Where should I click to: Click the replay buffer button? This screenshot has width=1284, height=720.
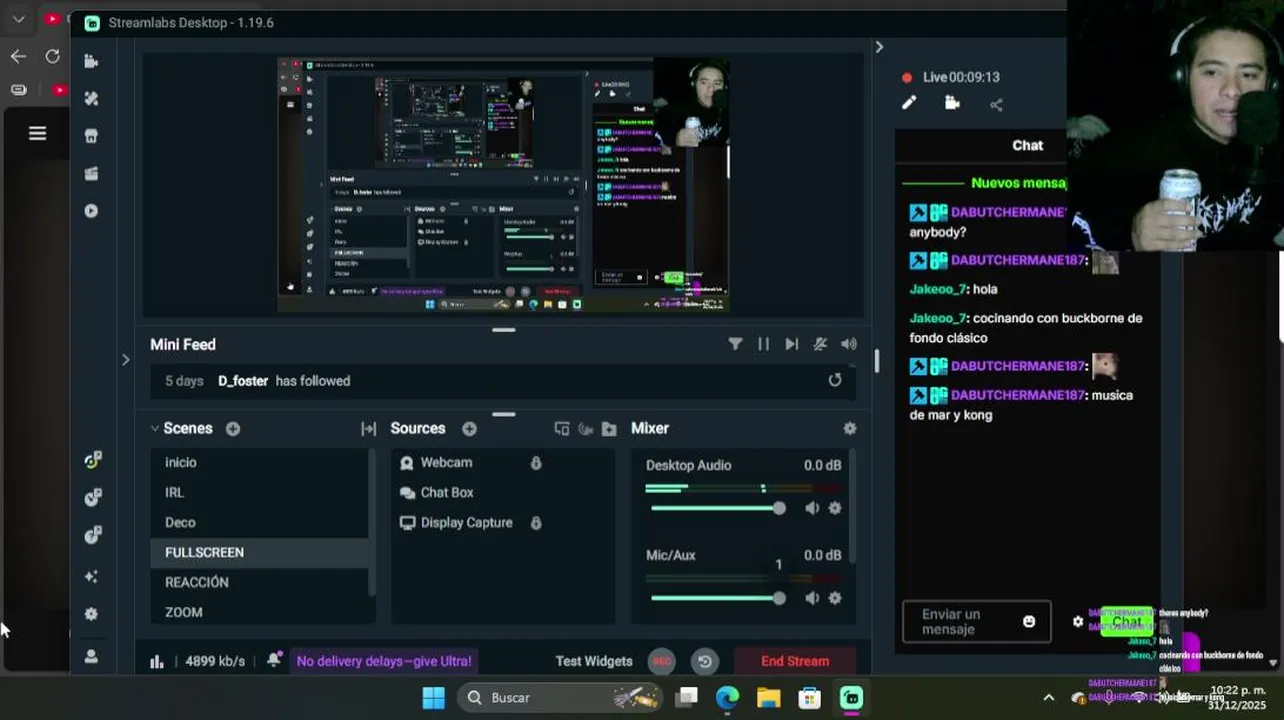705,661
